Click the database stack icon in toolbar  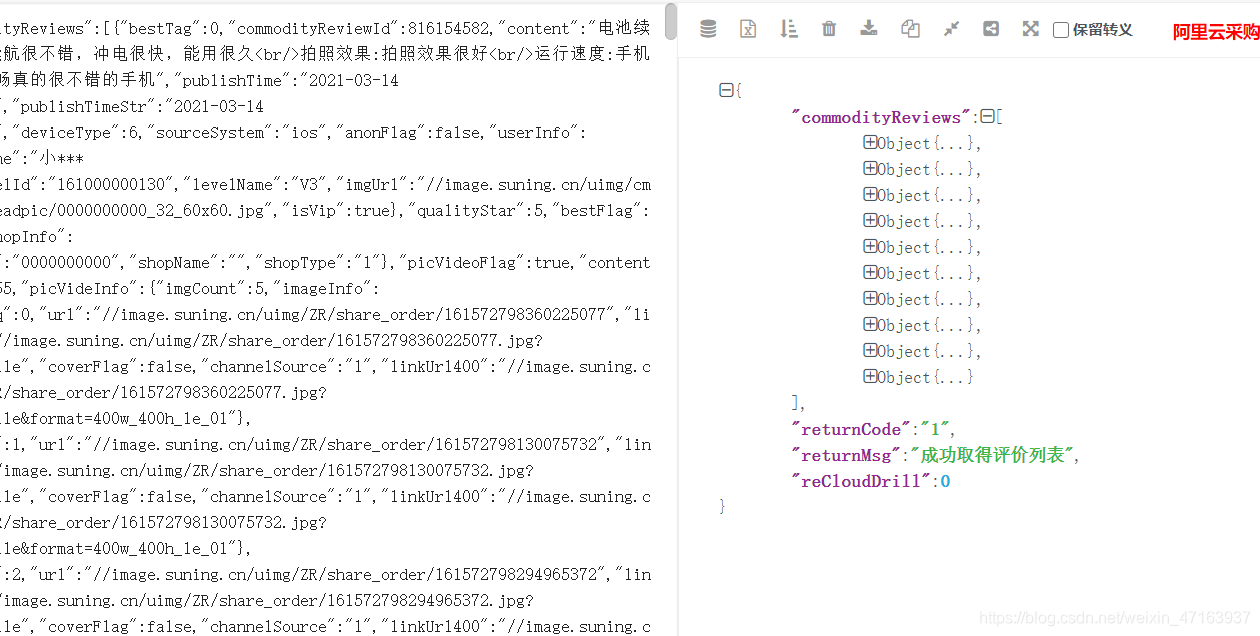point(708,29)
